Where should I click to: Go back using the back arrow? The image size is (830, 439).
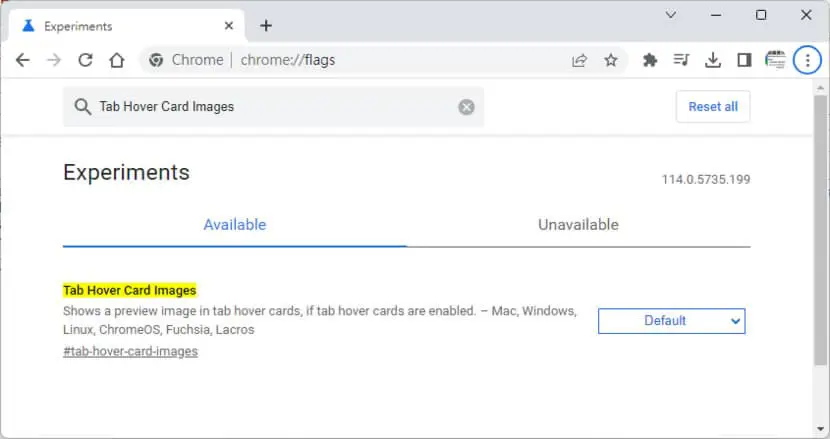pyautogui.click(x=23, y=60)
